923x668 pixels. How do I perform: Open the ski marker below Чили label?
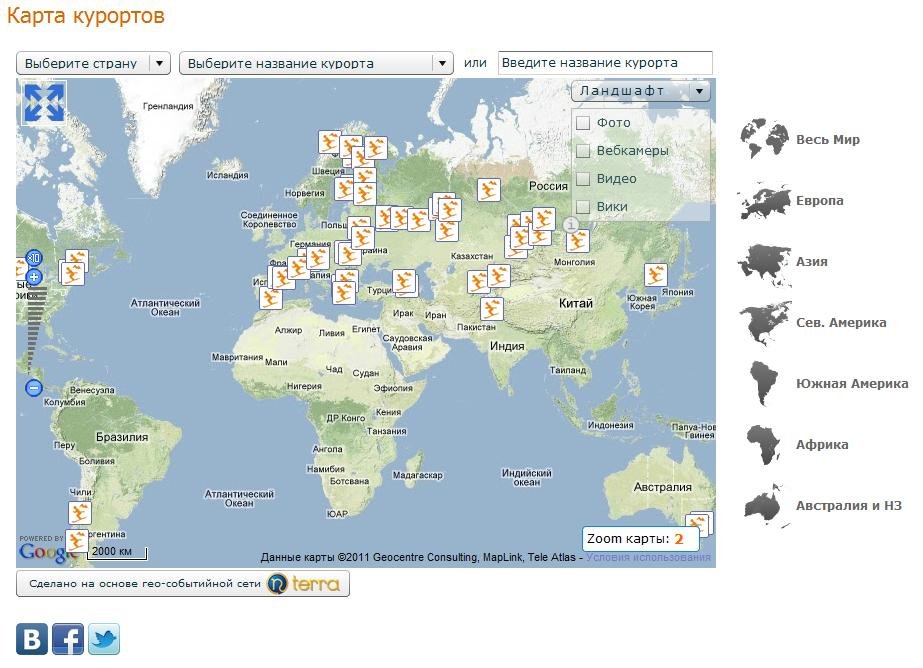point(79,513)
